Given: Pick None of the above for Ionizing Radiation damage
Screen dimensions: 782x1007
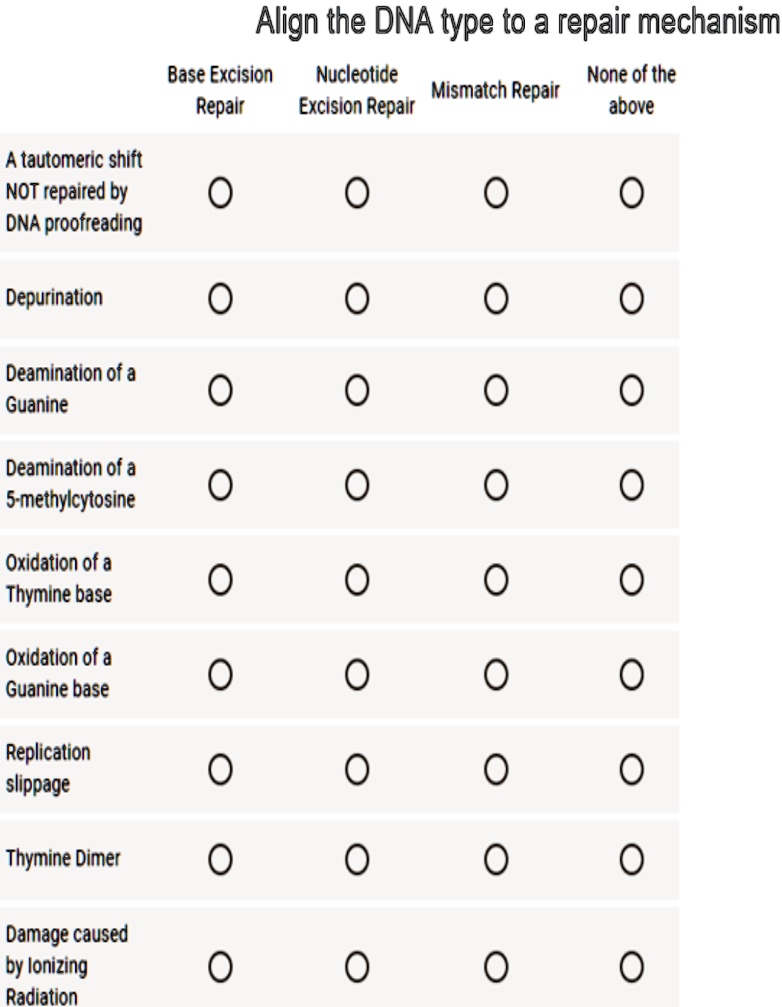Looking at the screenshot, I should click(629, 958).
